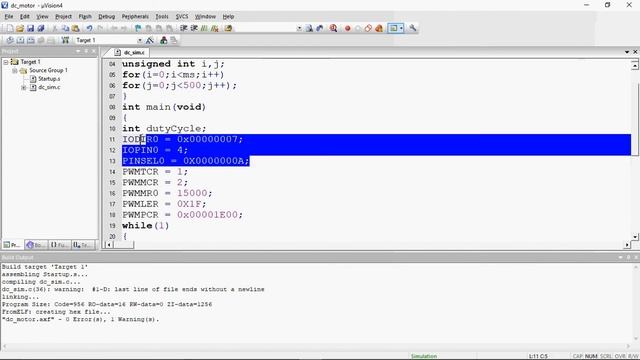
Task: Copy selection toolbar icon
Action: (x=65, y=28)
